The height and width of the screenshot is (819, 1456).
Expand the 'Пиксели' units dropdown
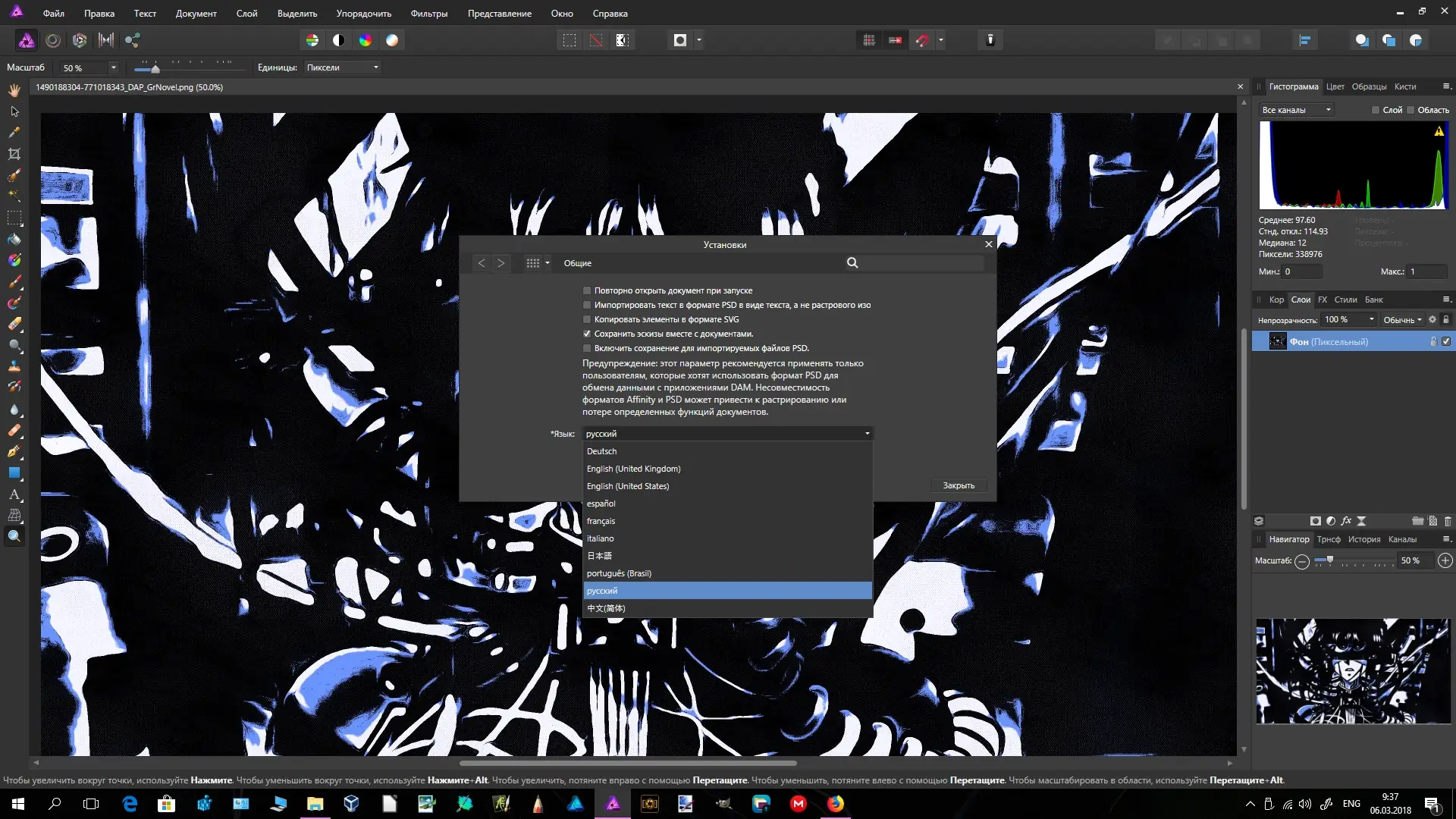[342, 67]
